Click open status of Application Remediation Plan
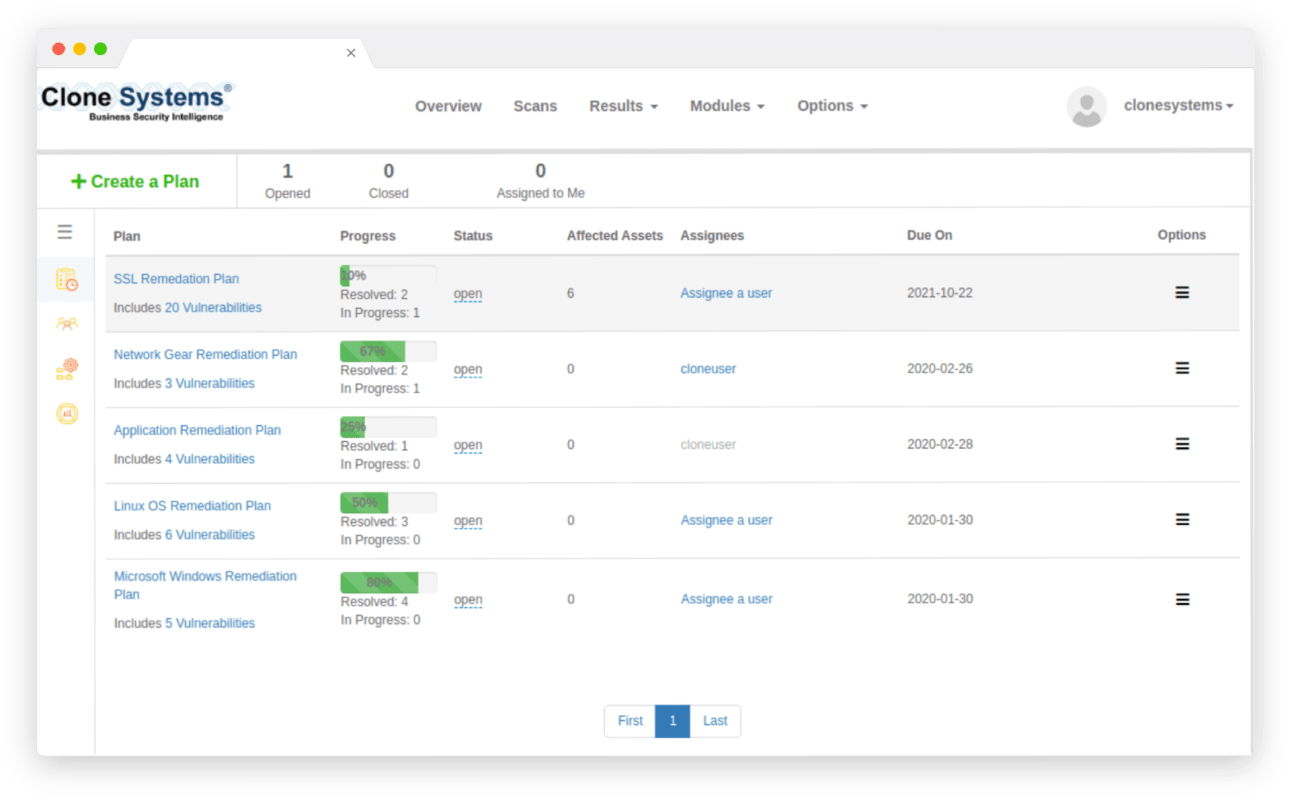 (x=468, y=445)
